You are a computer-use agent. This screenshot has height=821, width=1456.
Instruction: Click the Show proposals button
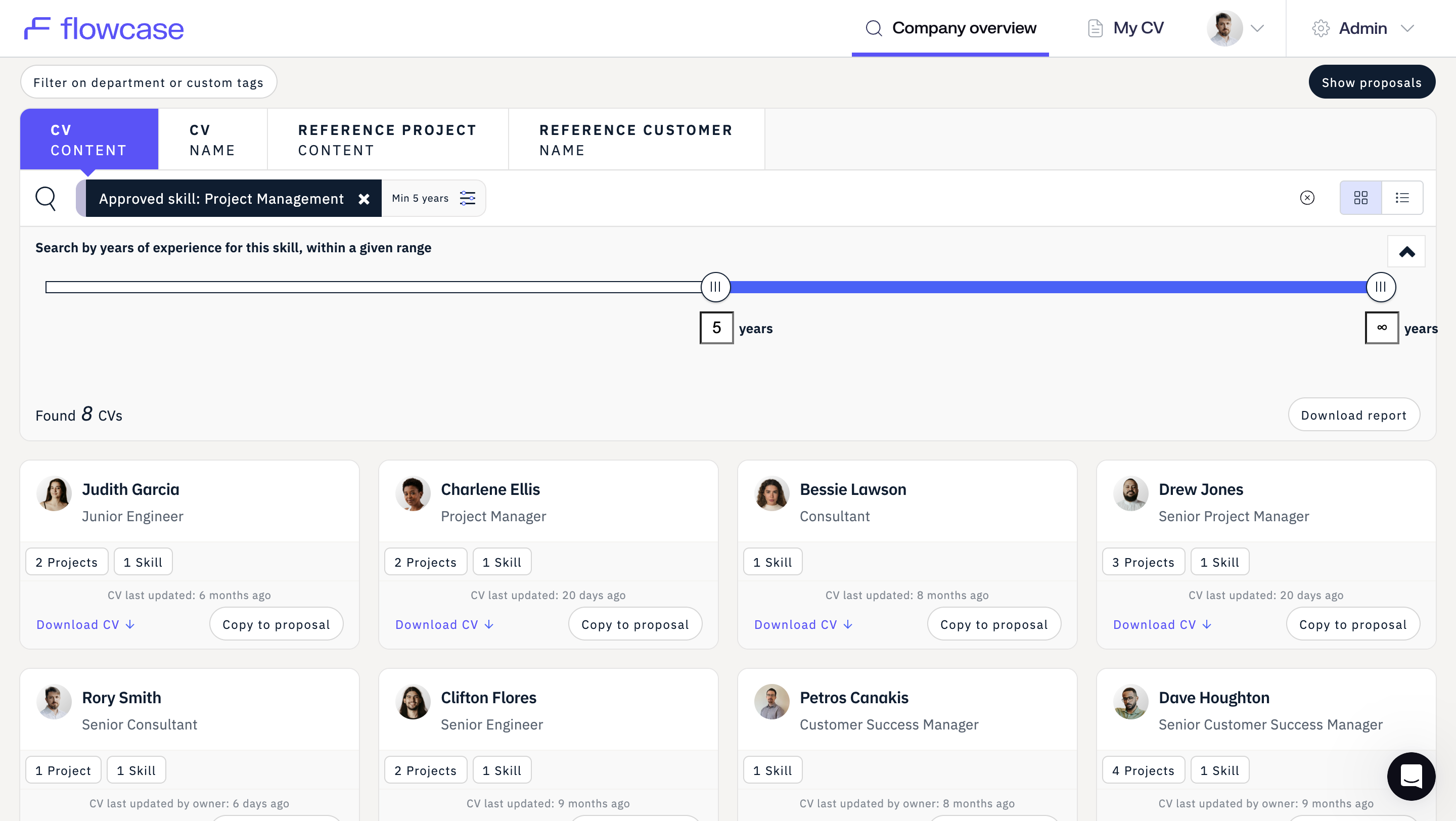coord(1372,82)
